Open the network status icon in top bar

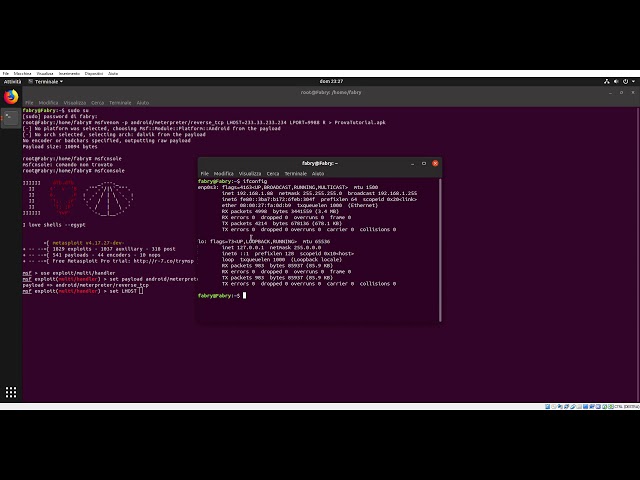click(x=607, y=82)
